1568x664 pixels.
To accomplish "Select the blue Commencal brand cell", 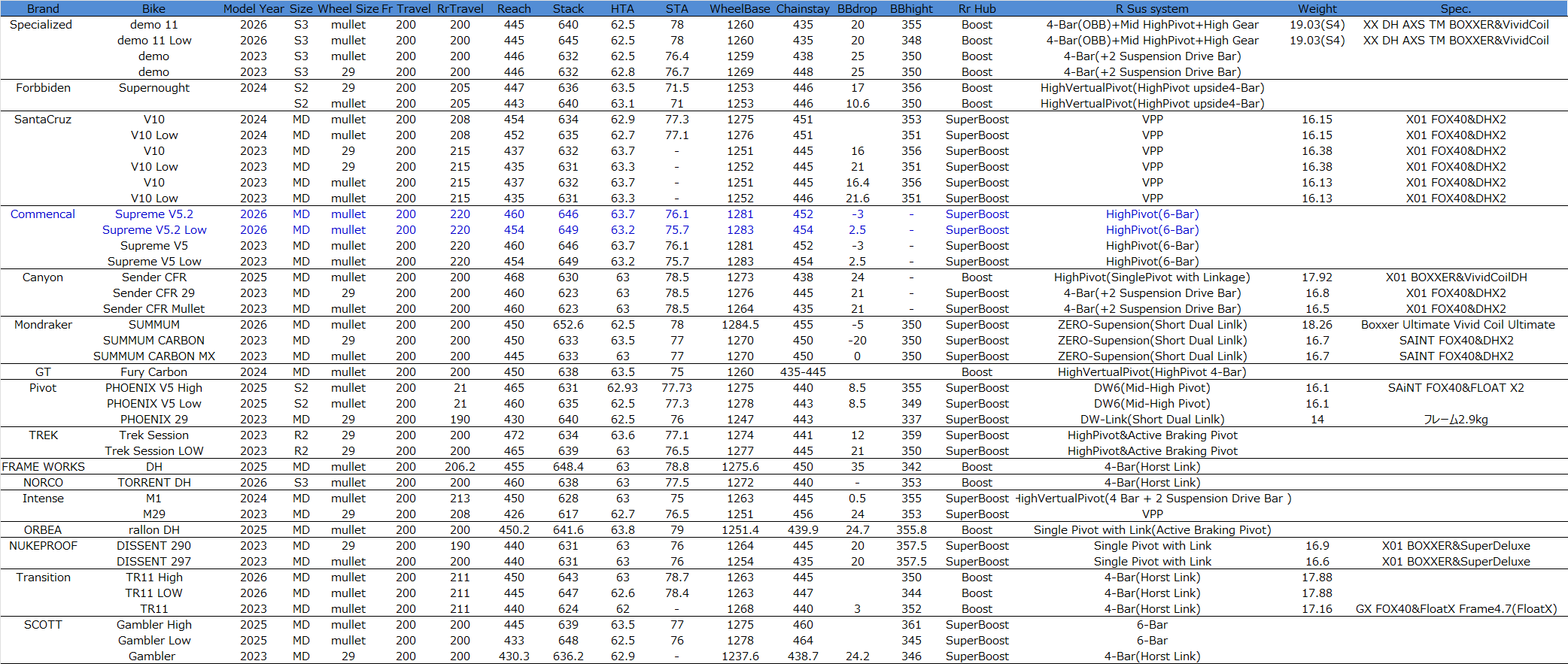I will tap(43, 214).
